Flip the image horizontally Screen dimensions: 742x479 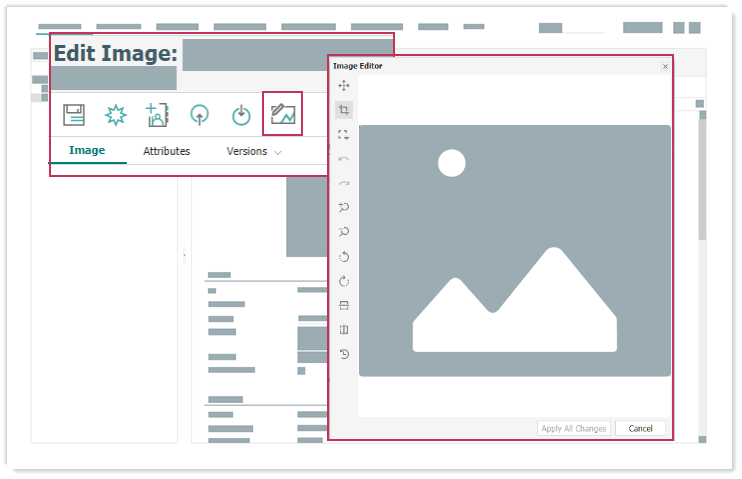tap(344, 330)
